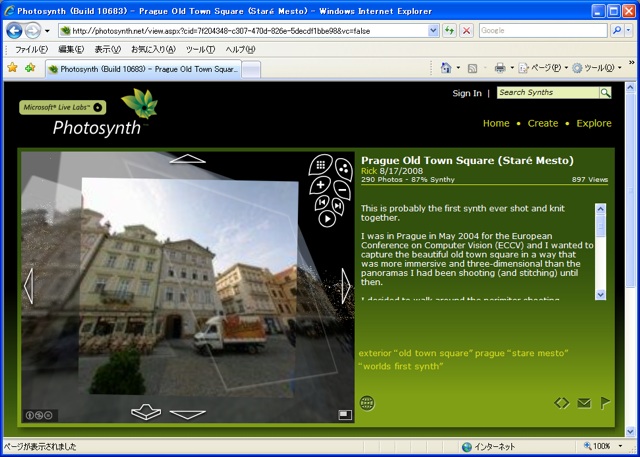
Task: Go to the next photo in the synth
Action: pyautogui.click(x=338, y=206)
